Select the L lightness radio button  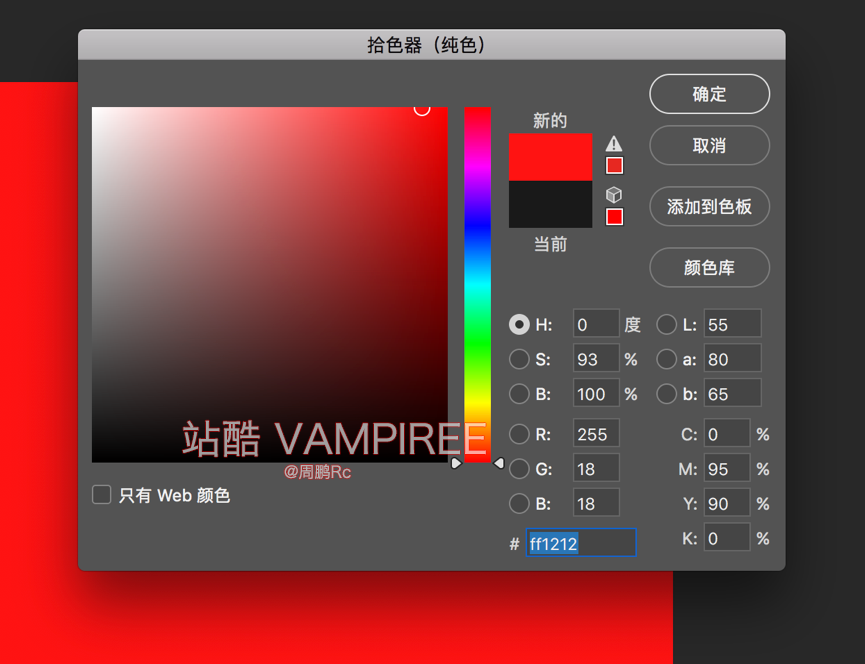[666, 325]
